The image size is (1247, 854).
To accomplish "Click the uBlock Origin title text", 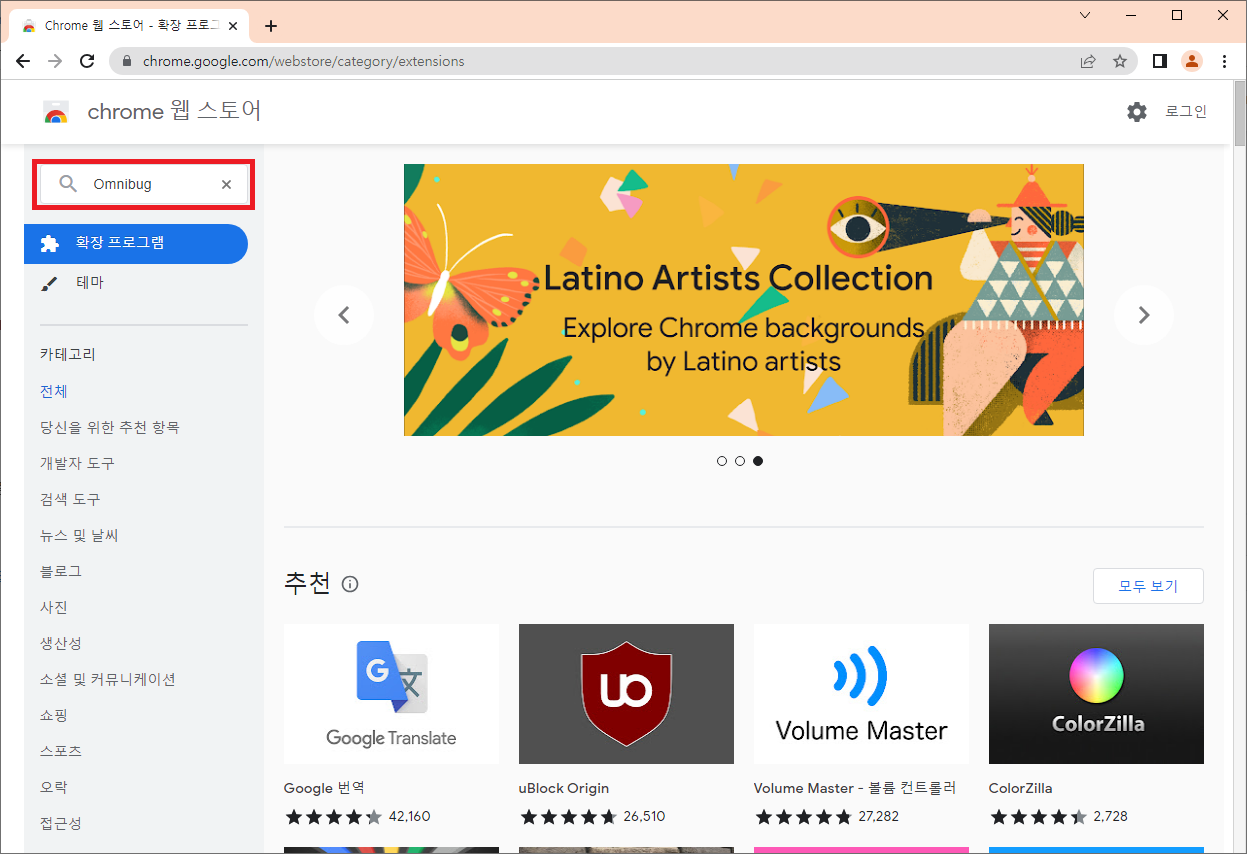I will [564, 788].
